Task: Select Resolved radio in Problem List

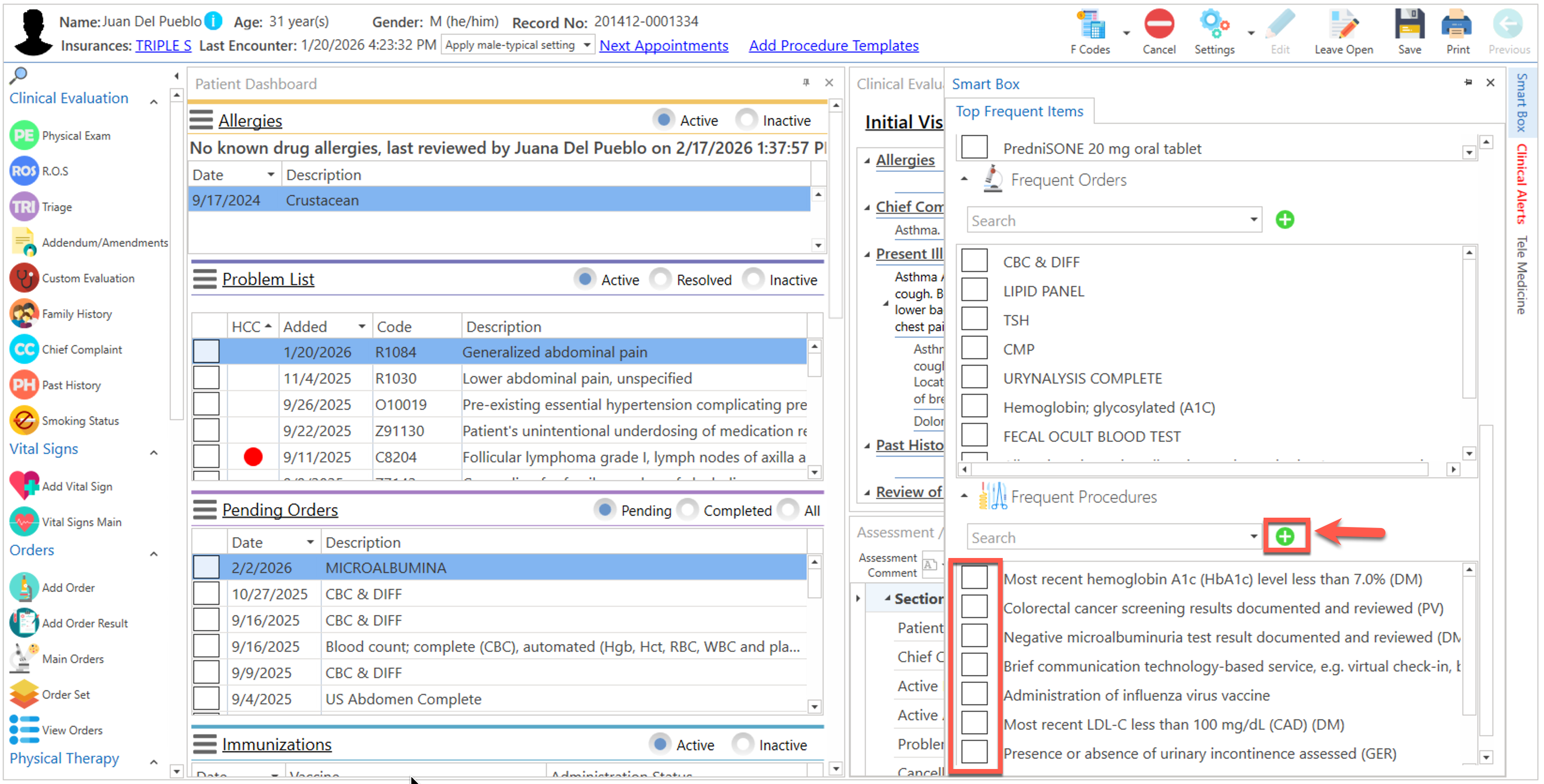Action: point(660,279)
